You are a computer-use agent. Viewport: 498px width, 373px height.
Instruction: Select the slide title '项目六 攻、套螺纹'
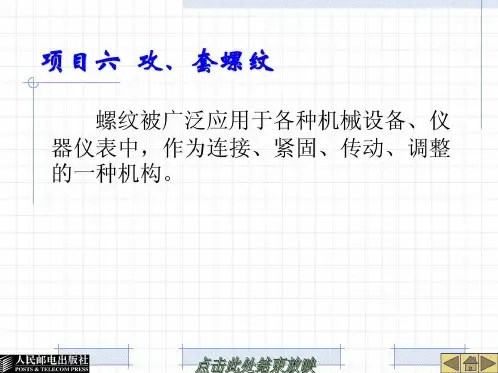tap(157, 61)
